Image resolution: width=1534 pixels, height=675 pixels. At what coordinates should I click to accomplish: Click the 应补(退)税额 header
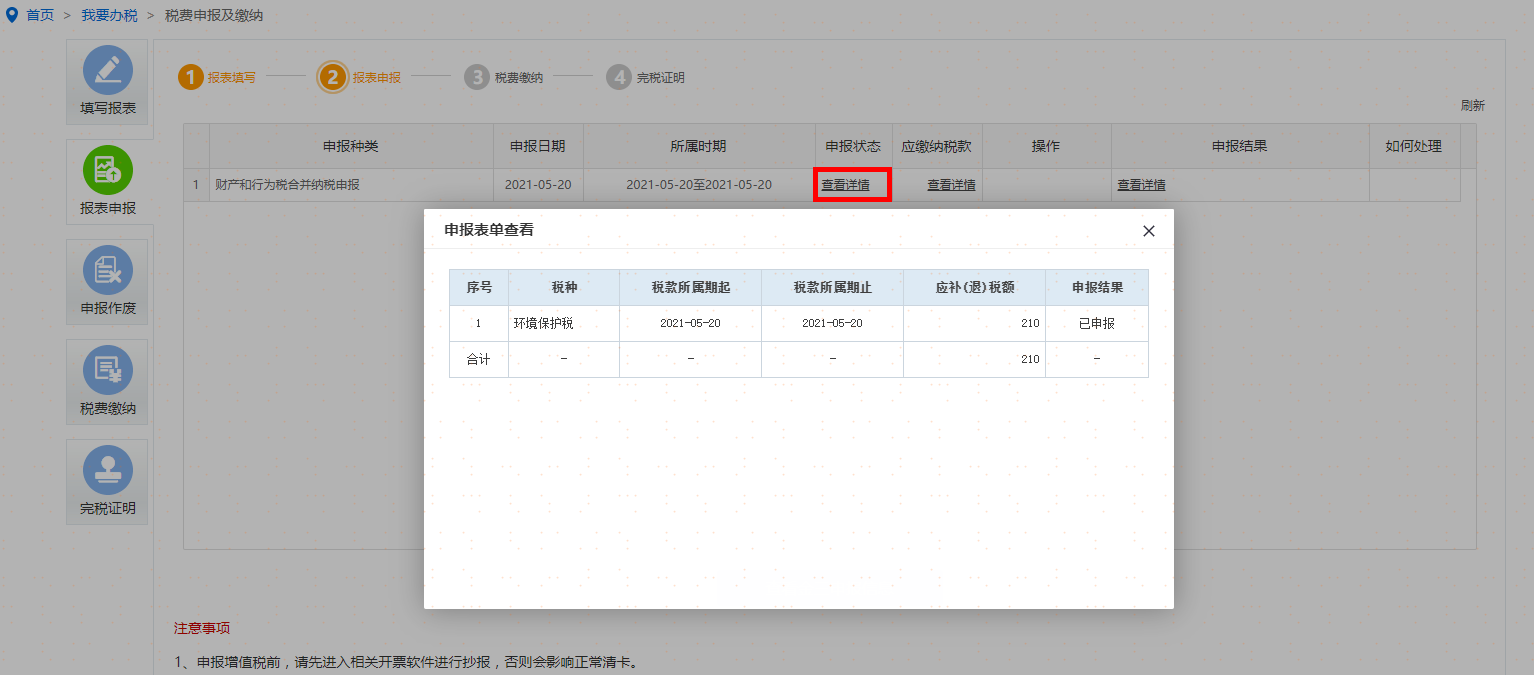coord(975,287)
